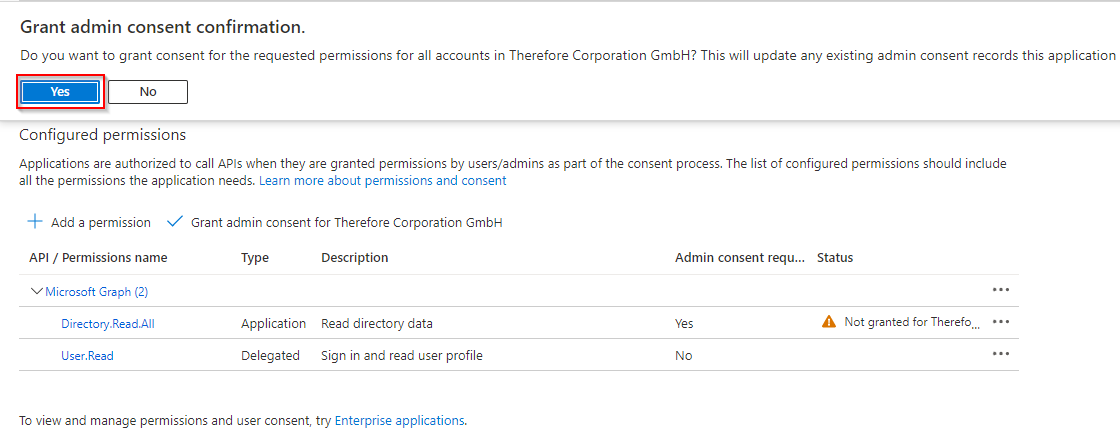Open the Directory.Read.All permission
The height and width of the screenshot is (441, 1120).
[108, 324]
